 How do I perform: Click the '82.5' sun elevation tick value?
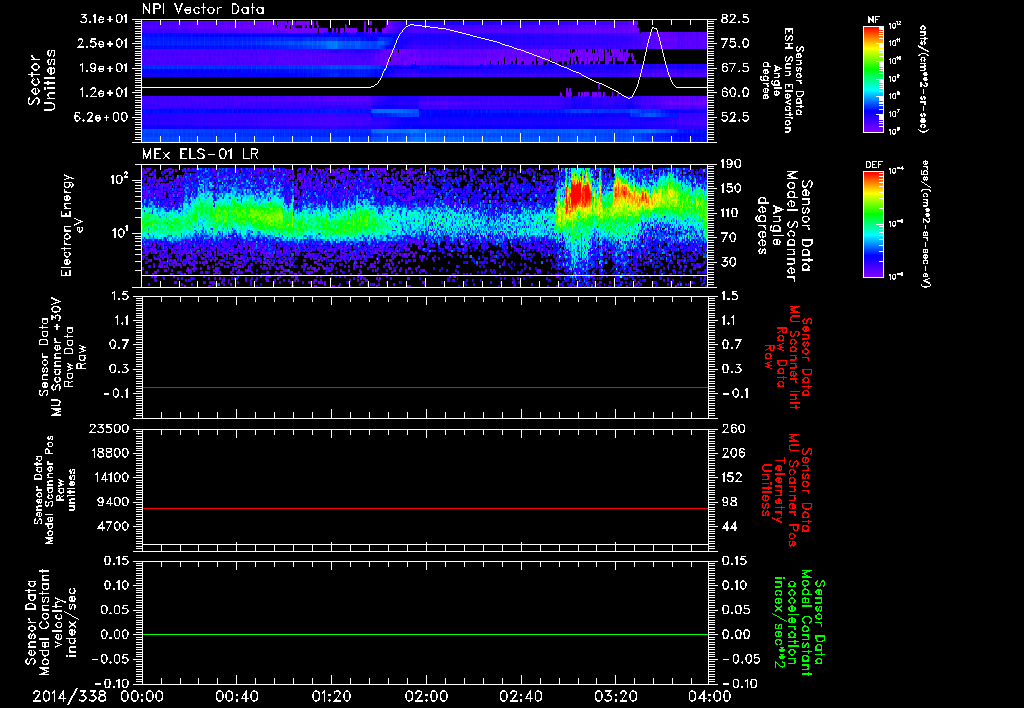[735, 19]
